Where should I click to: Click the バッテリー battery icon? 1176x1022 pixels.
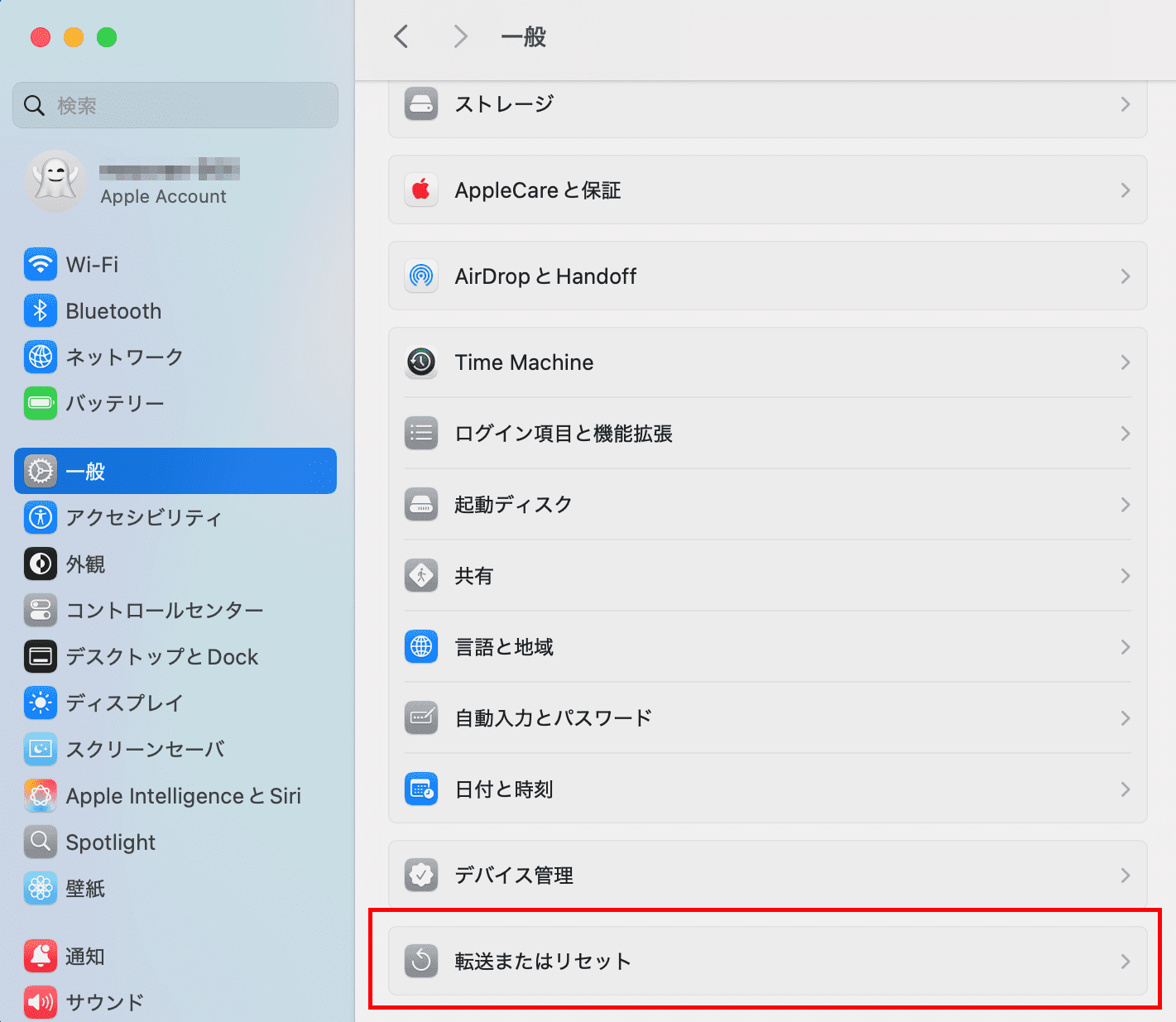(x=41, y=403)
